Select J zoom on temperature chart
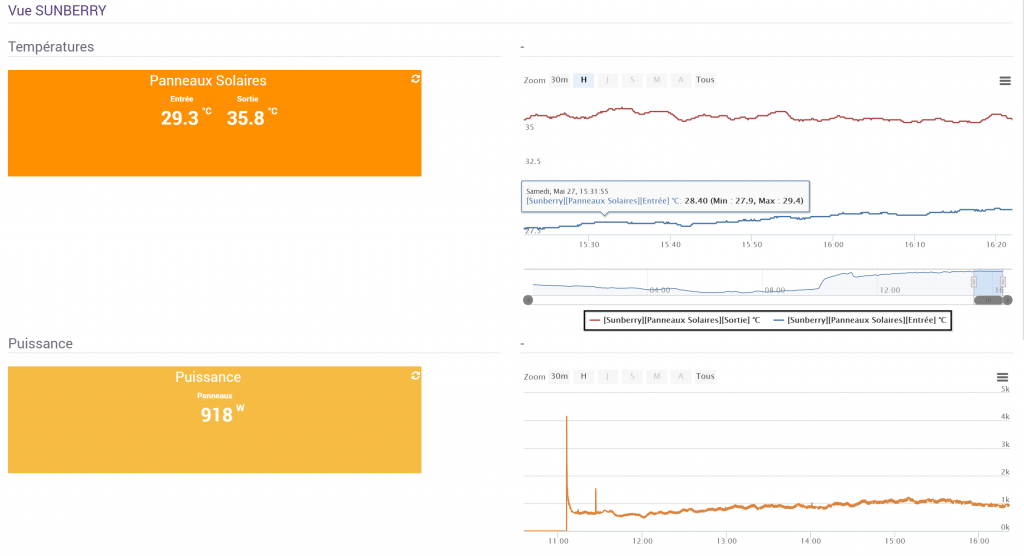1024x556 pixels. [x=607, y=80]
